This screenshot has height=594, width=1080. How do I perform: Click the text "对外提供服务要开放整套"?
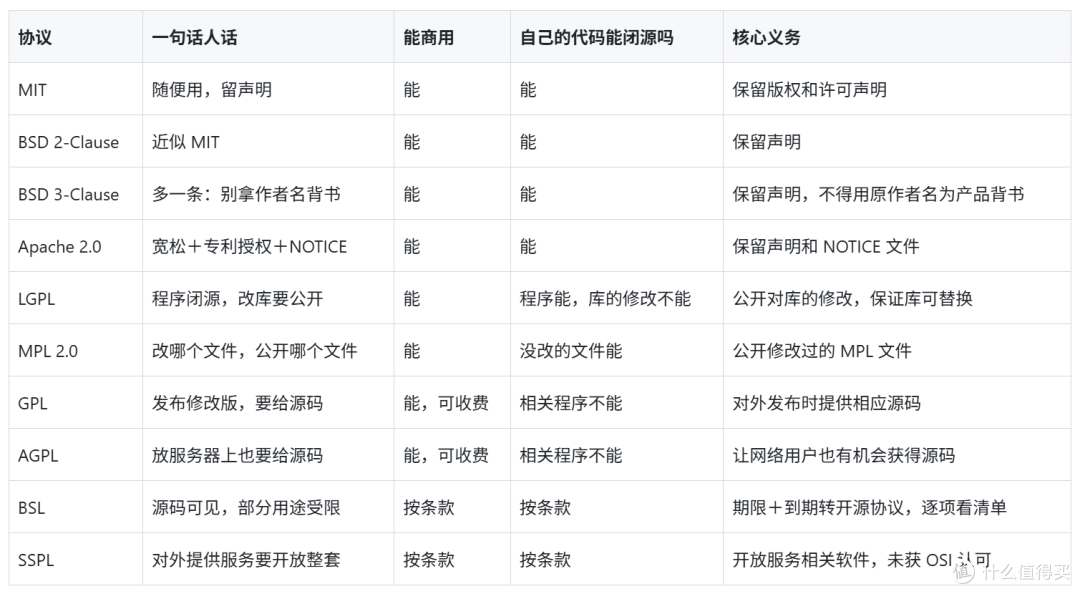point(246,560)
